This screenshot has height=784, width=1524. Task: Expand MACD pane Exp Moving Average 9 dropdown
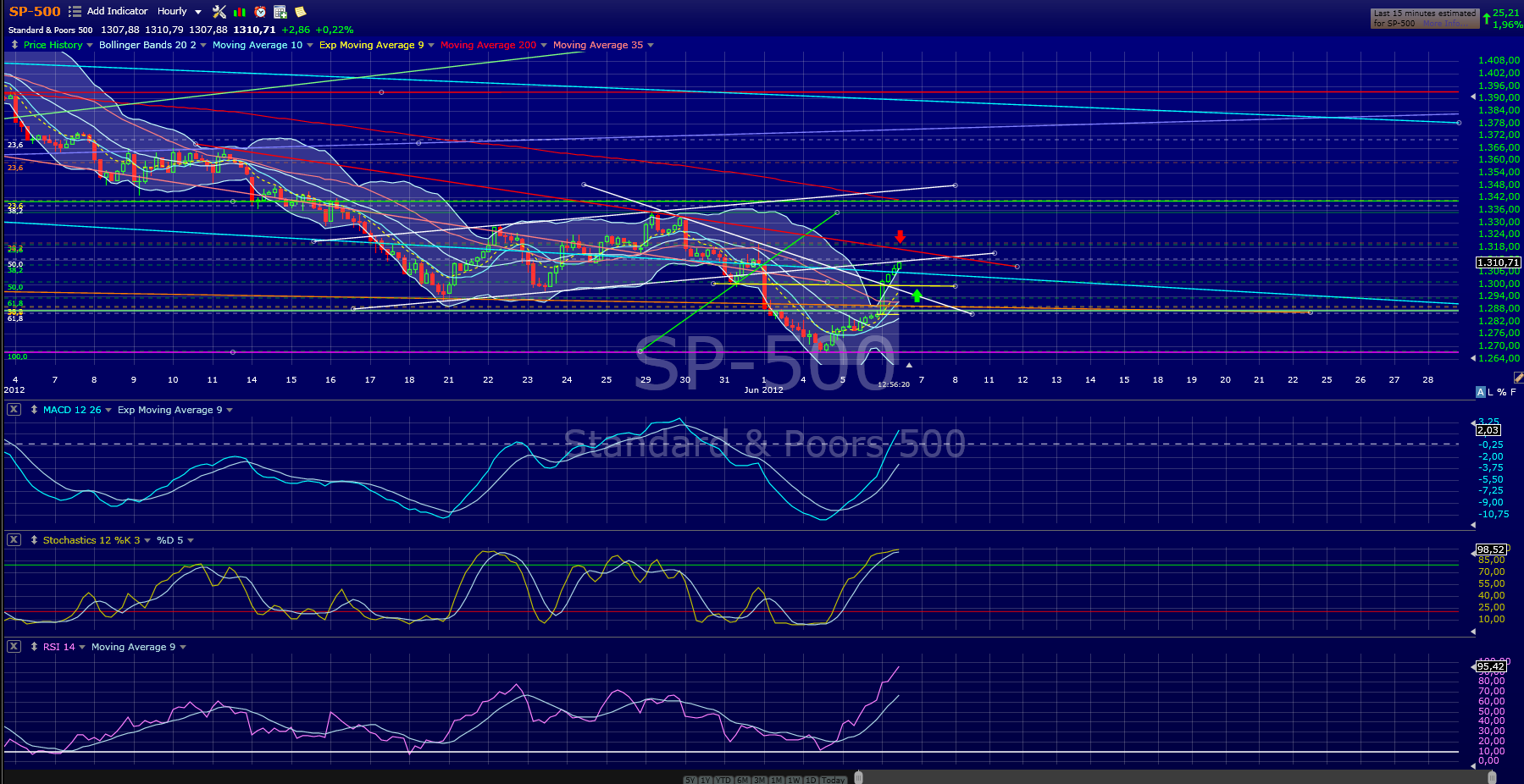[230, 411]
